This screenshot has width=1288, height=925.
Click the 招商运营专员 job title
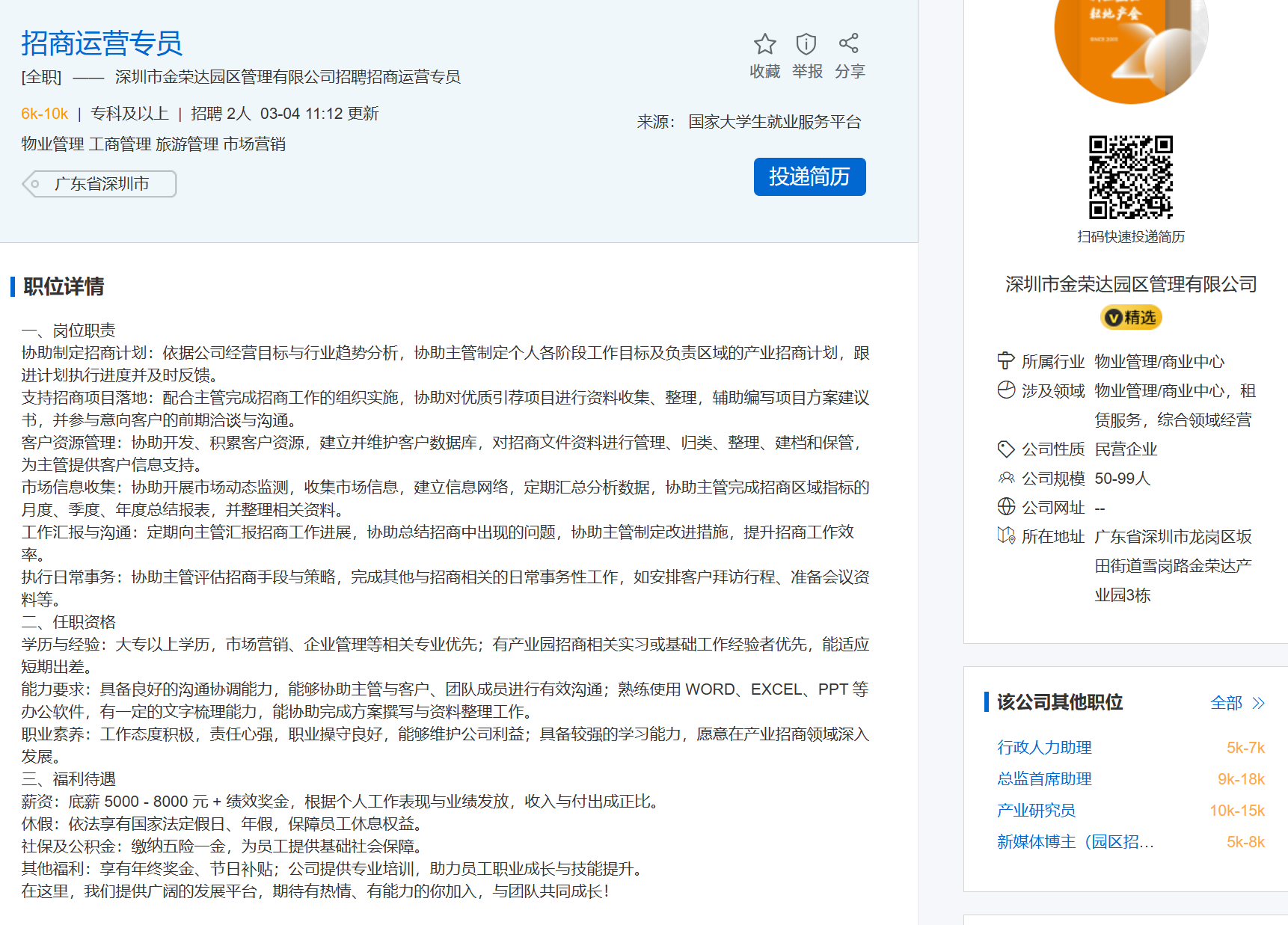click(x=102, y=43)
